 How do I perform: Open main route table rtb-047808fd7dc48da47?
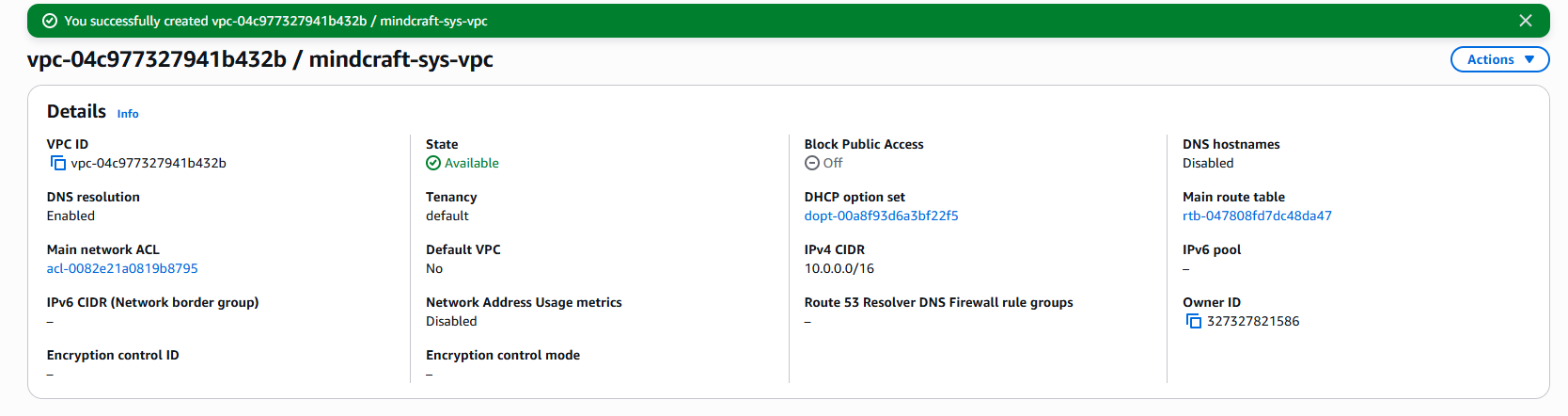pyautogui.click(x=1257, y=216)
